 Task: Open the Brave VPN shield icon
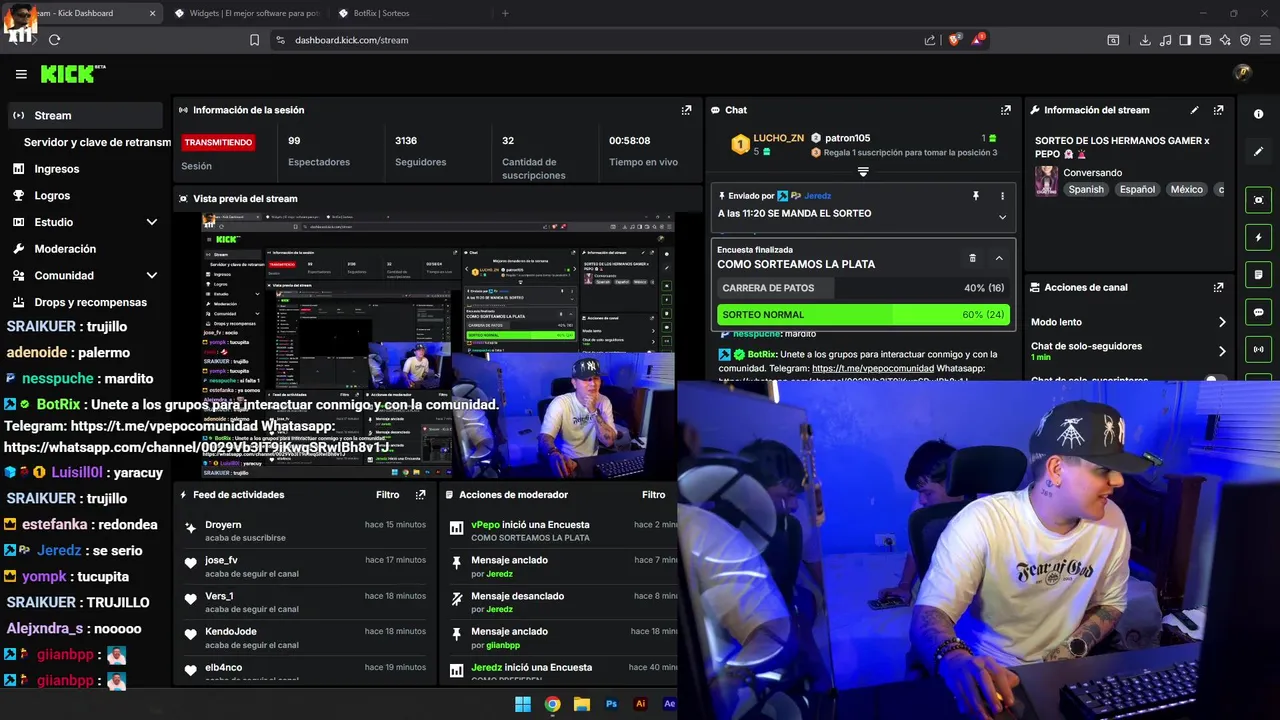point(1245,40)
